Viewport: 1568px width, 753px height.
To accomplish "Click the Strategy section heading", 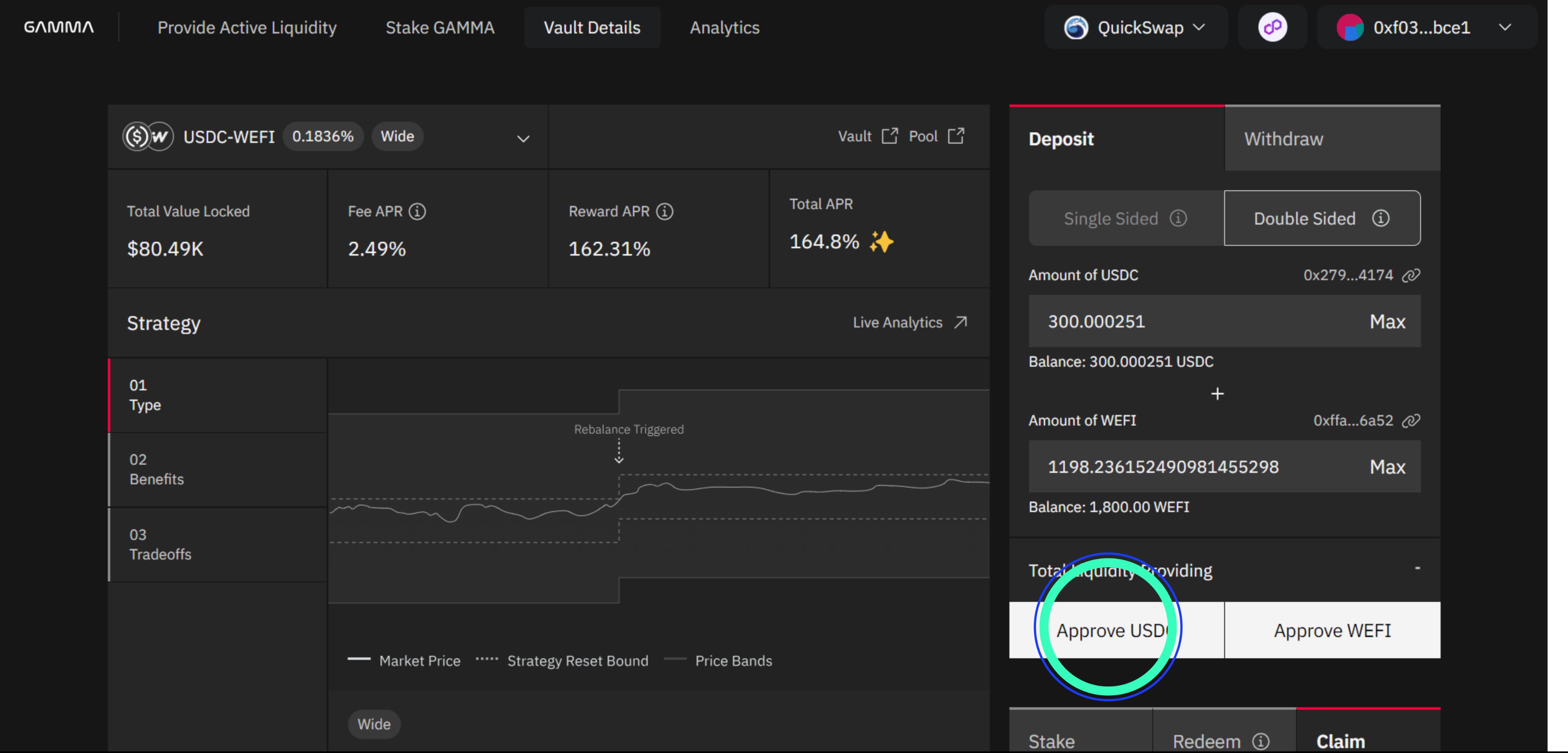I will [x=164, y=323].
